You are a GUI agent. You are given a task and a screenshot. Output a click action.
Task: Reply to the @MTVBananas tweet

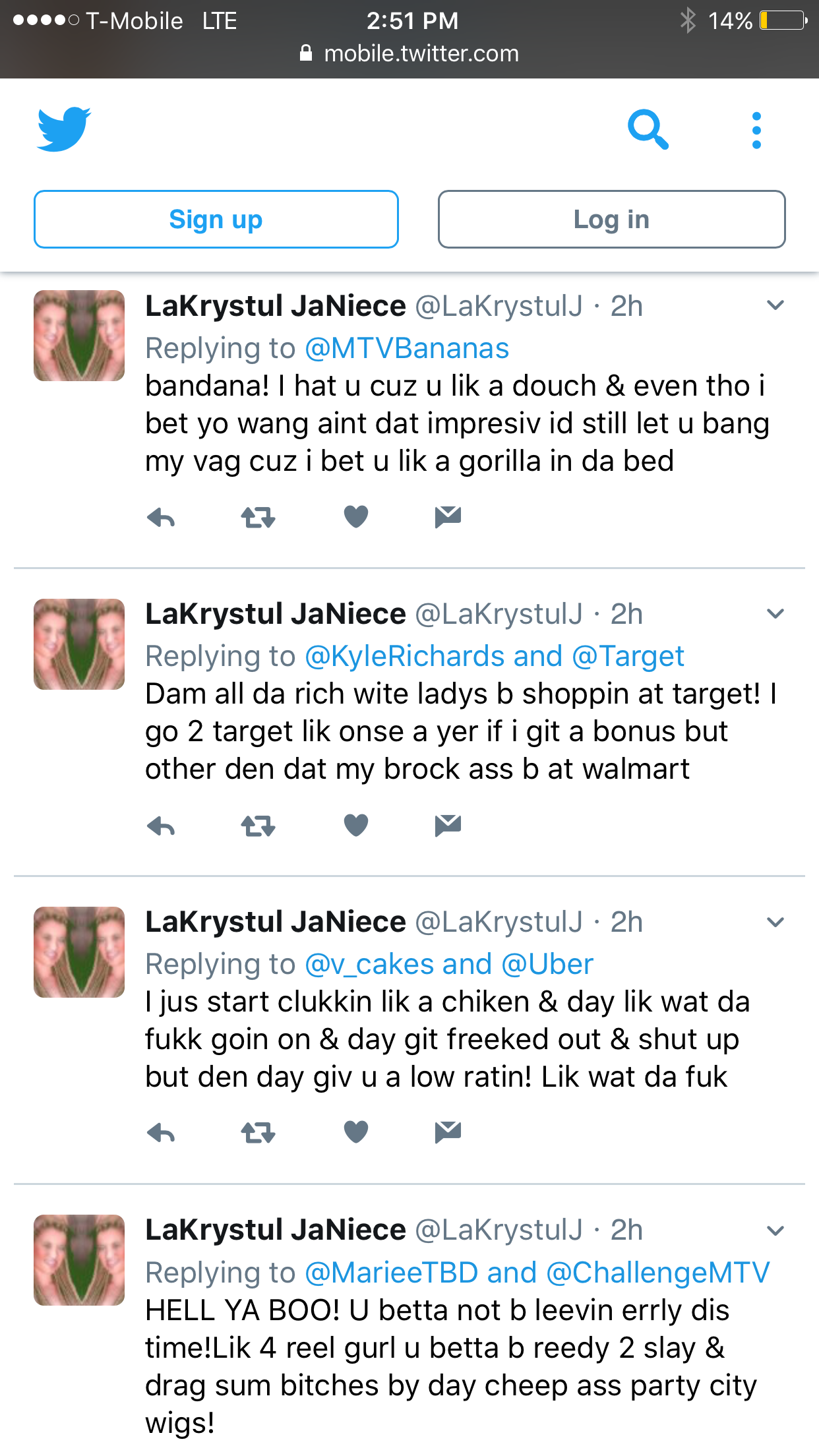(x=161, y=518)
